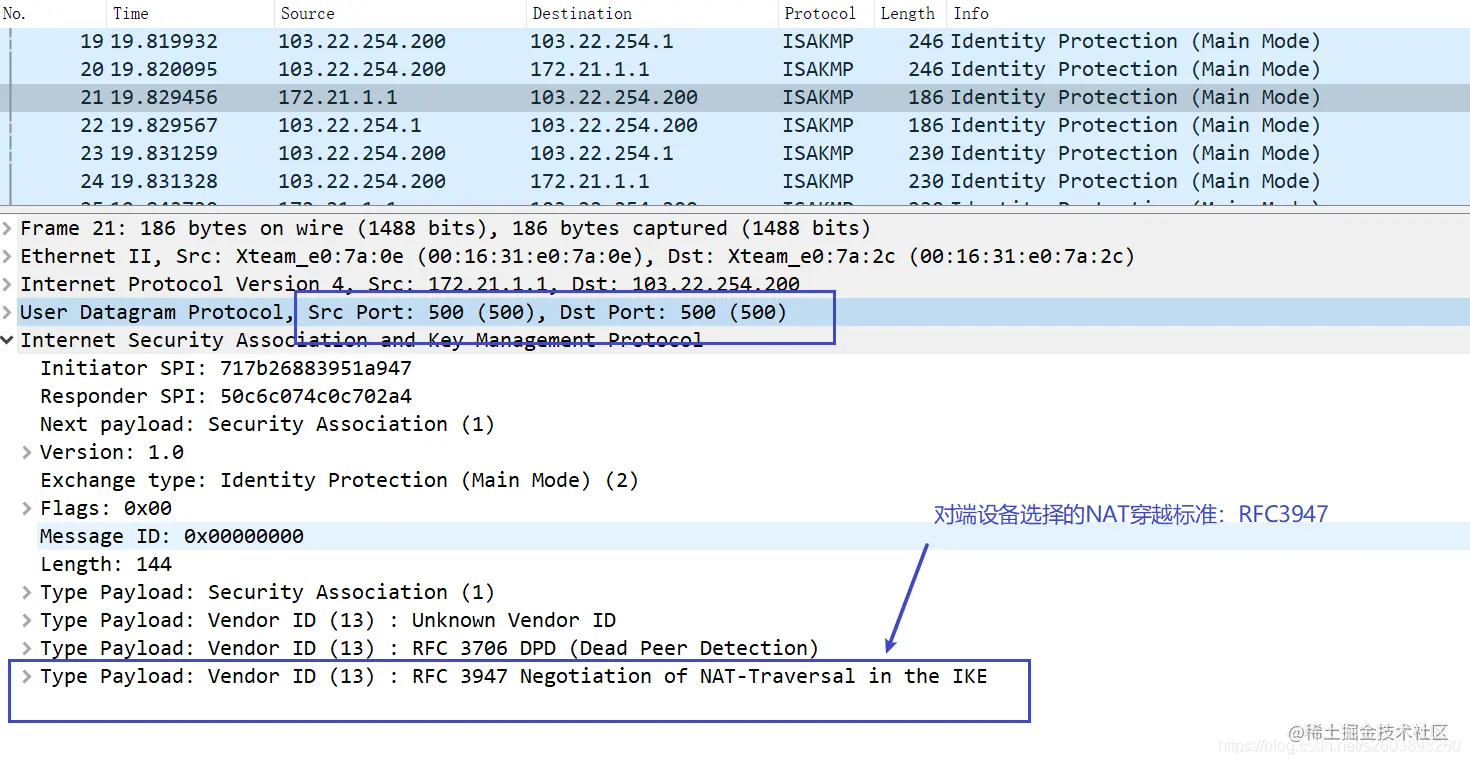
Task: Sort by the Destination column header
Action: (x=652, y=13)
